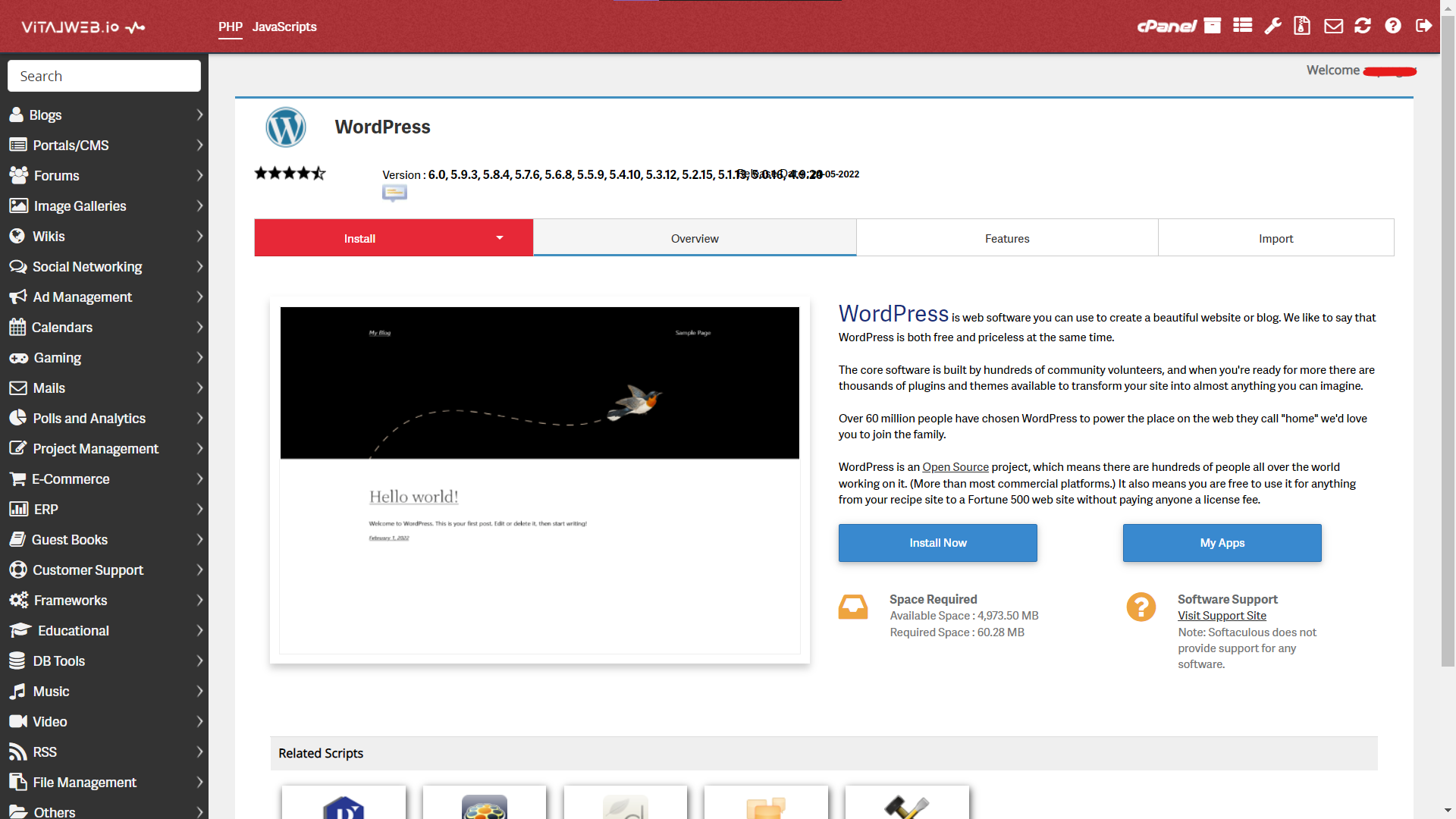The width and height of the screenshot is (1456, 819).
Task: Switch to the JavaScripts tab
Action: [x=284, y=27]
